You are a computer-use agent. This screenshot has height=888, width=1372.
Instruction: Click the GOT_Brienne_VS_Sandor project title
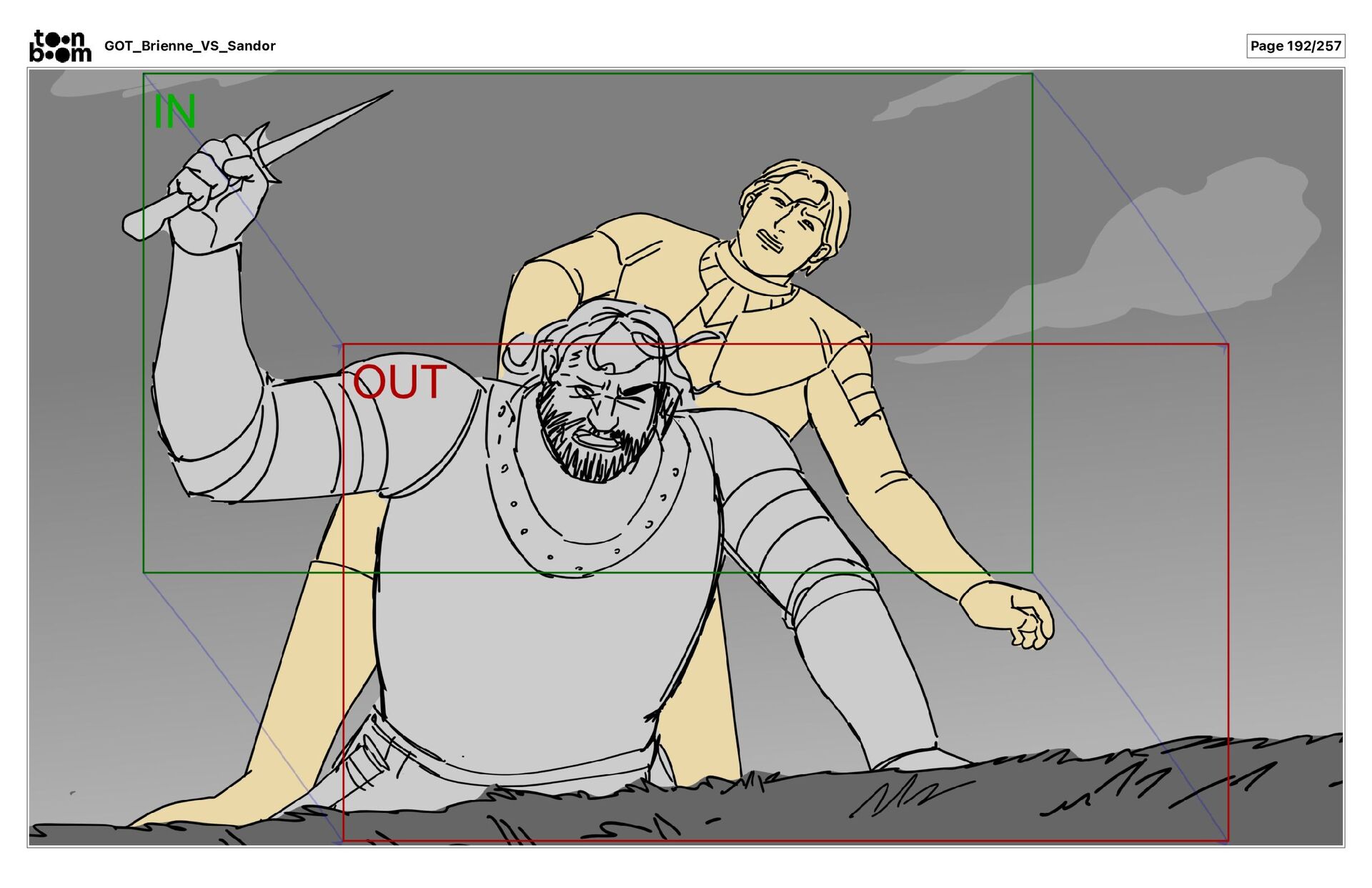click(189, 46)
